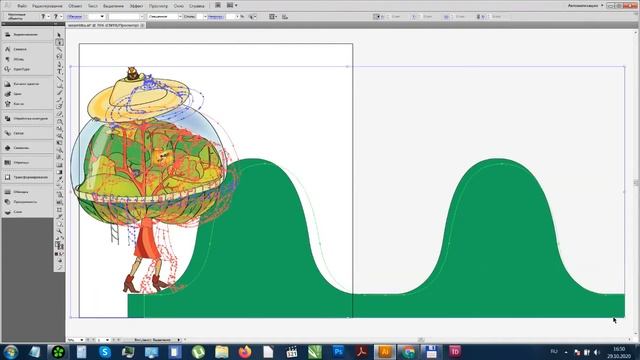Open the Выделение menu
This screenshot has height=360, width=640.
pyautogui.click(x=113, y=6)
